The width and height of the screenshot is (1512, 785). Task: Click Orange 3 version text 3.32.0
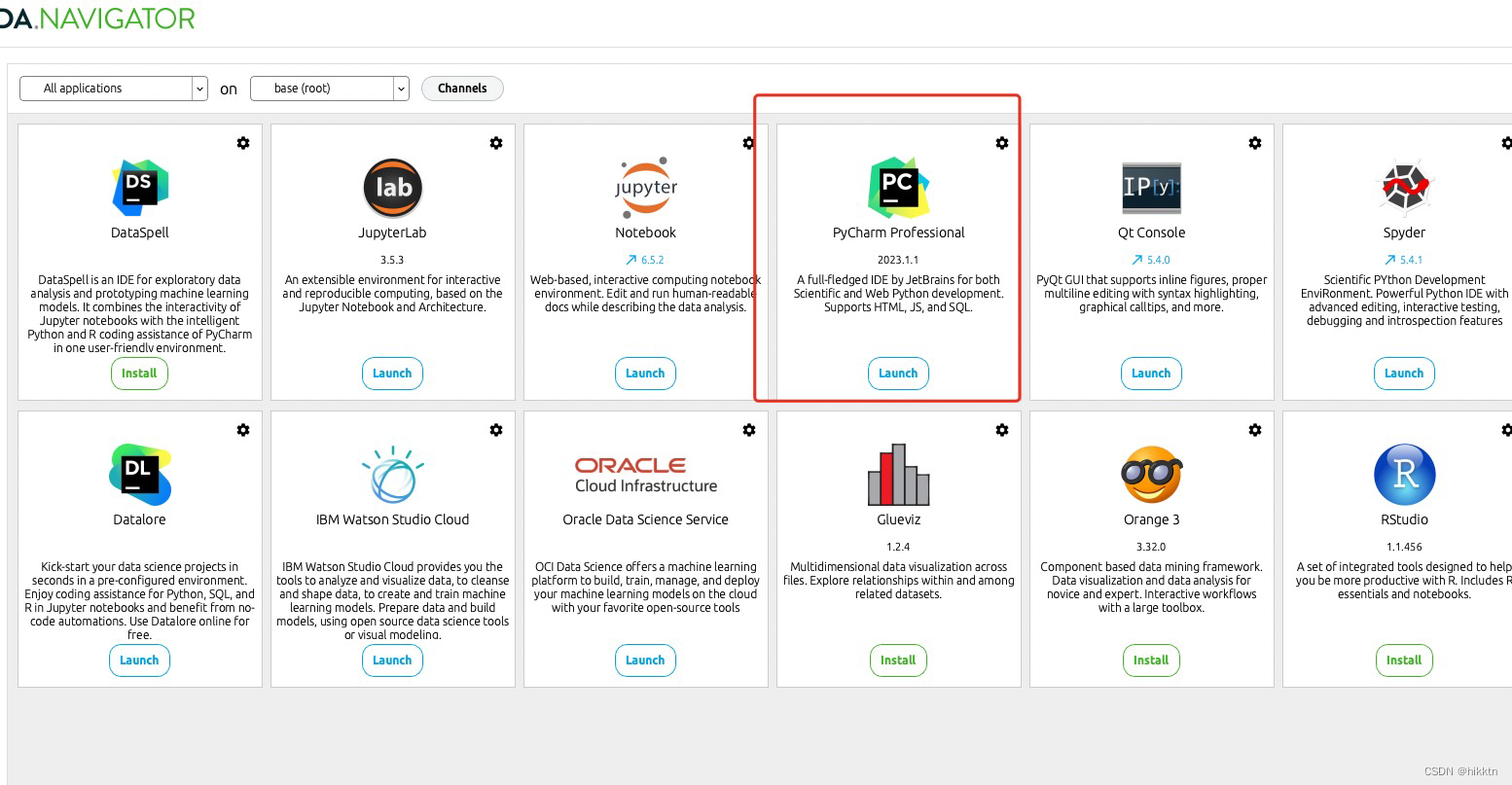tap(1151, 547)
